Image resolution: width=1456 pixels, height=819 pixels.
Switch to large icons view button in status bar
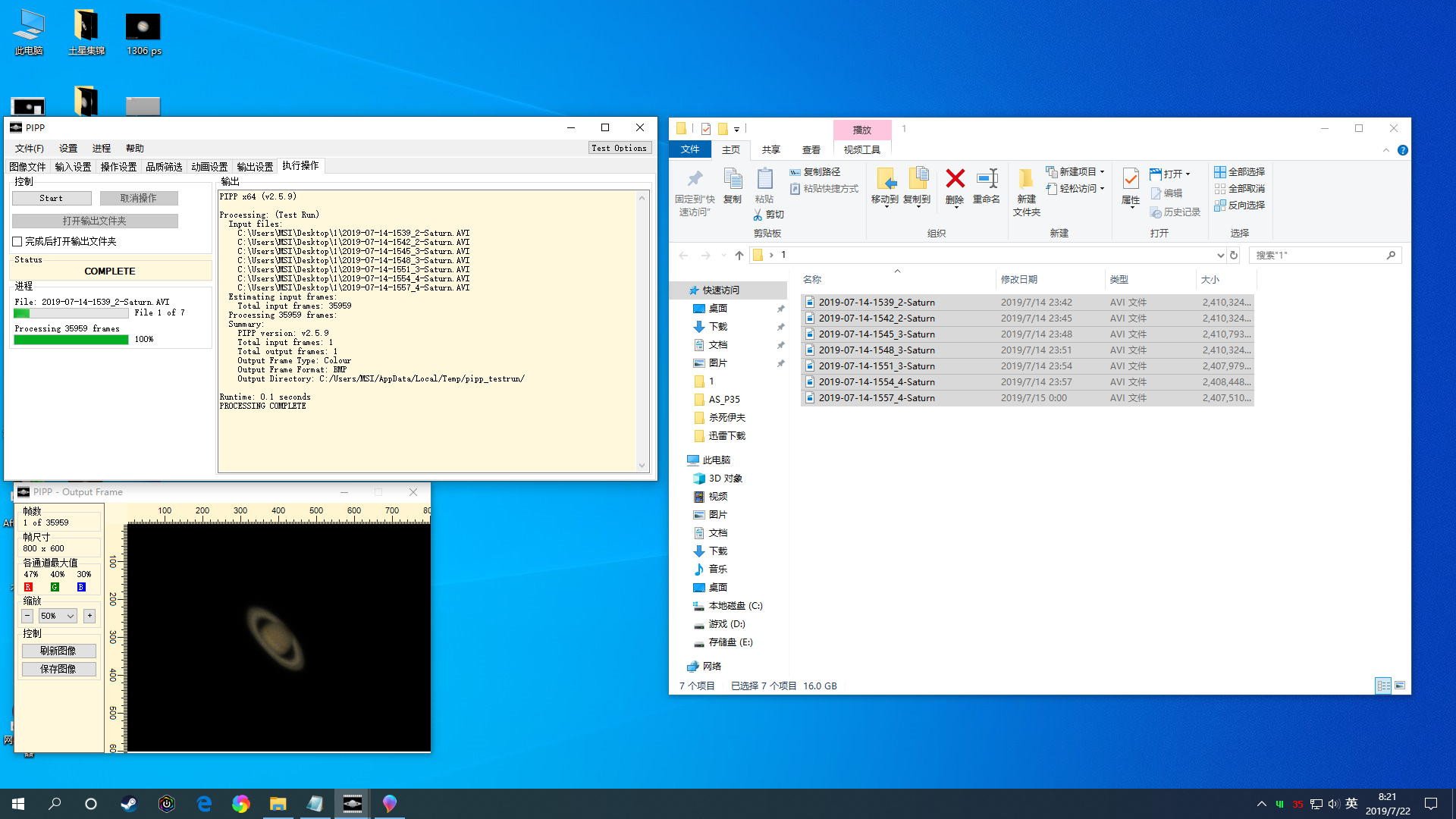tap(1400, 686)
